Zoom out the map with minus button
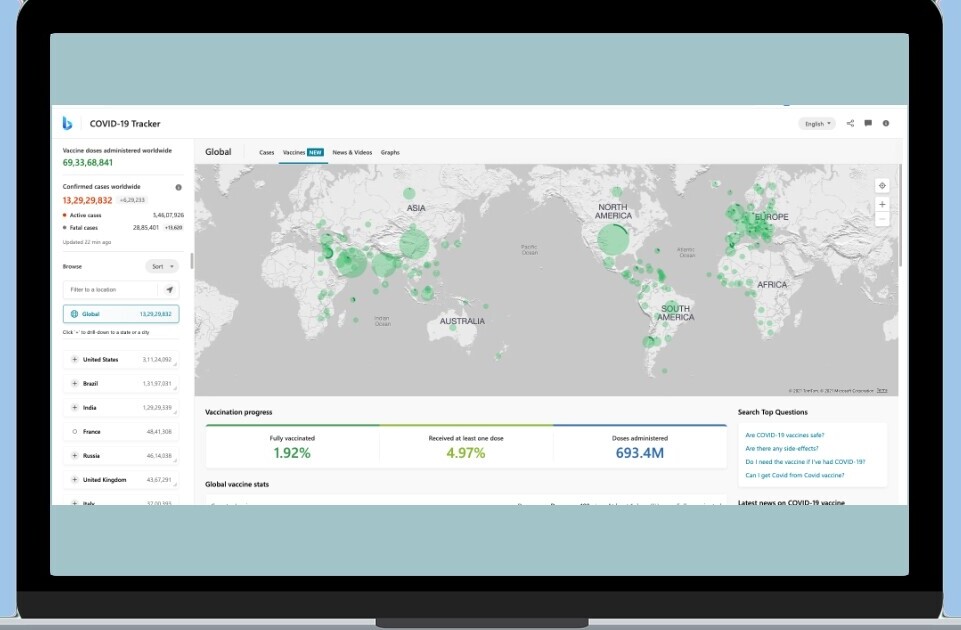Screen dimensions: 961x630 [881, 219]
